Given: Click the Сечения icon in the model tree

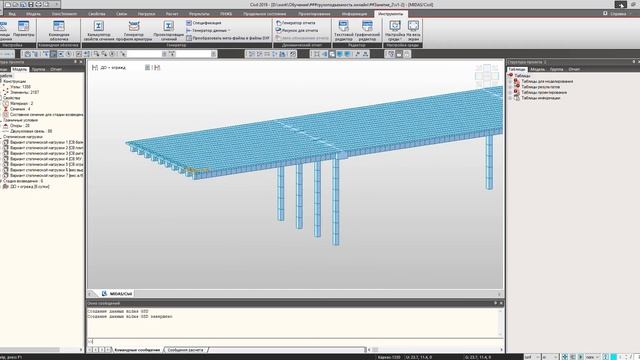Looking at the screenshot, I should point(6,109).
